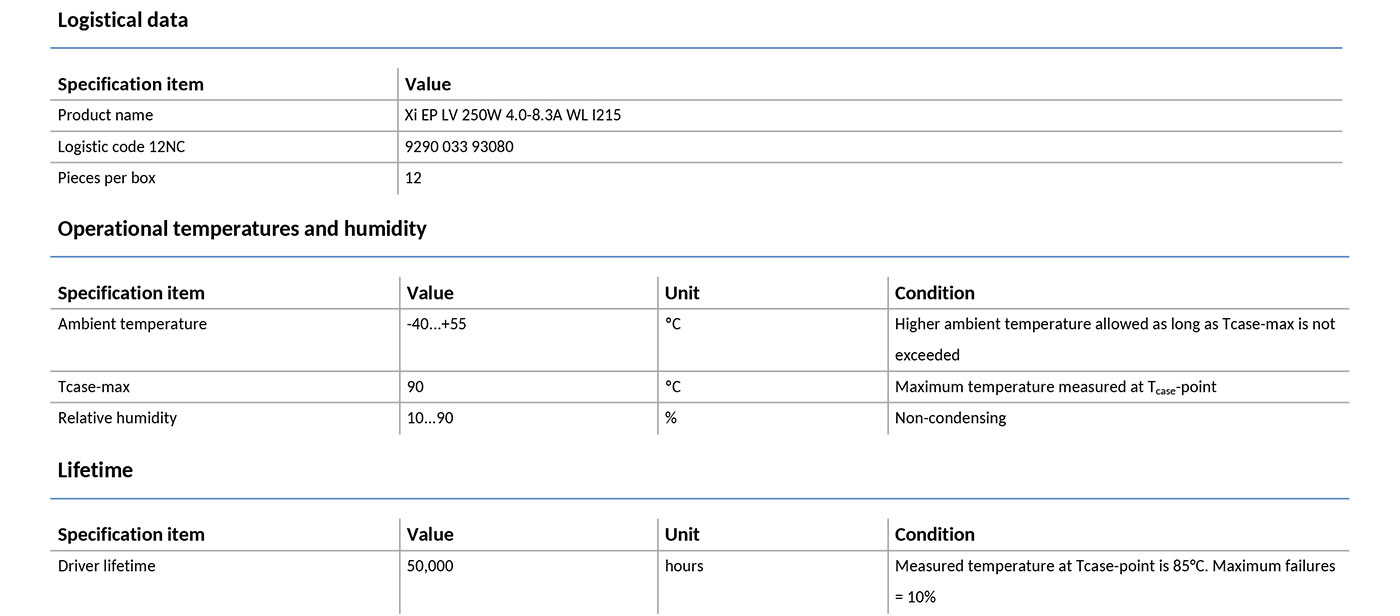
Task: Click the Operational temperatures and humidity heading
Action: pyautogui.click(x=242, y=229)
